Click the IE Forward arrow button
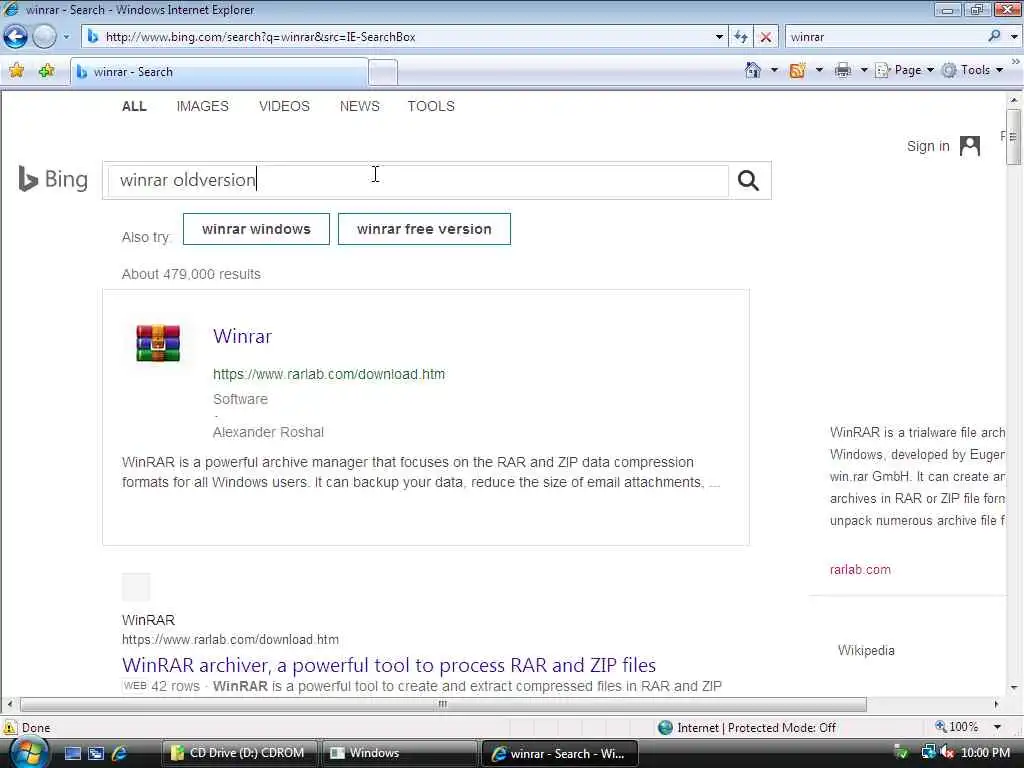This screenshot has height=768, width=1024. coord(44,37)
